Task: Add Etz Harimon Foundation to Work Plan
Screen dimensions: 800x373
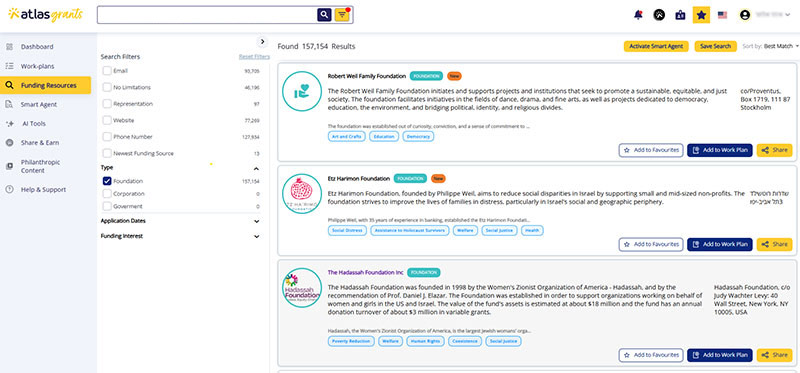Action: [719, 244]
